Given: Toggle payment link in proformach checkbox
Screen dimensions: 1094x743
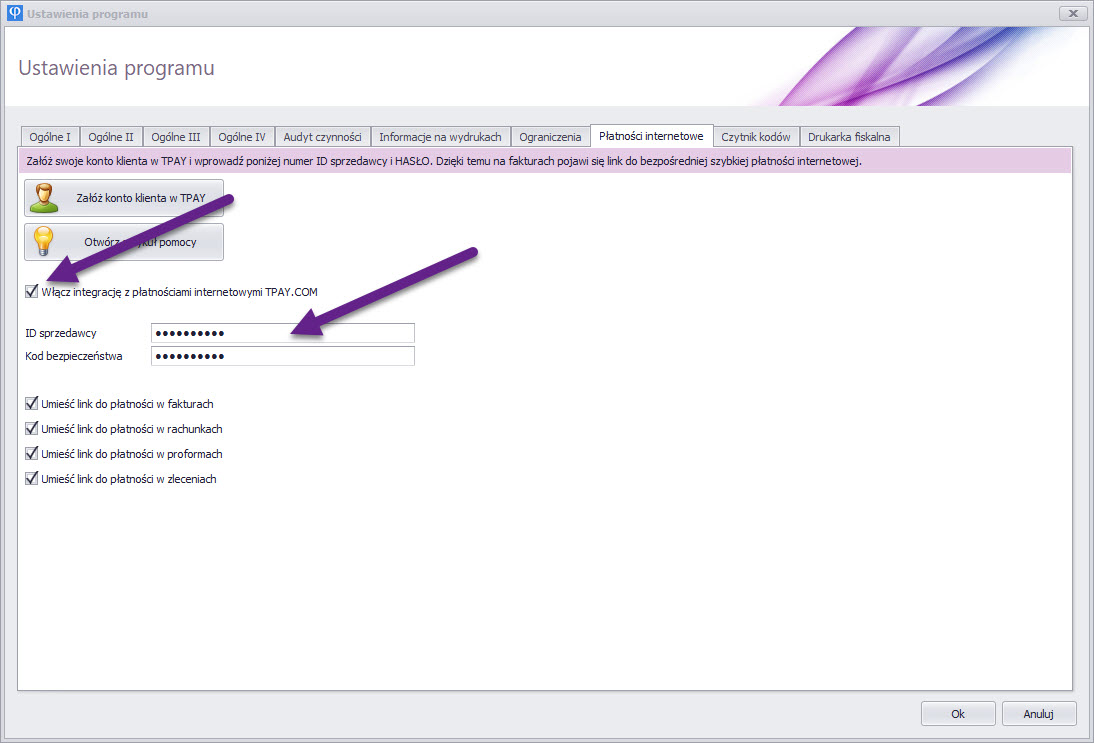Looking at the screenshot, I should [32, 454].
